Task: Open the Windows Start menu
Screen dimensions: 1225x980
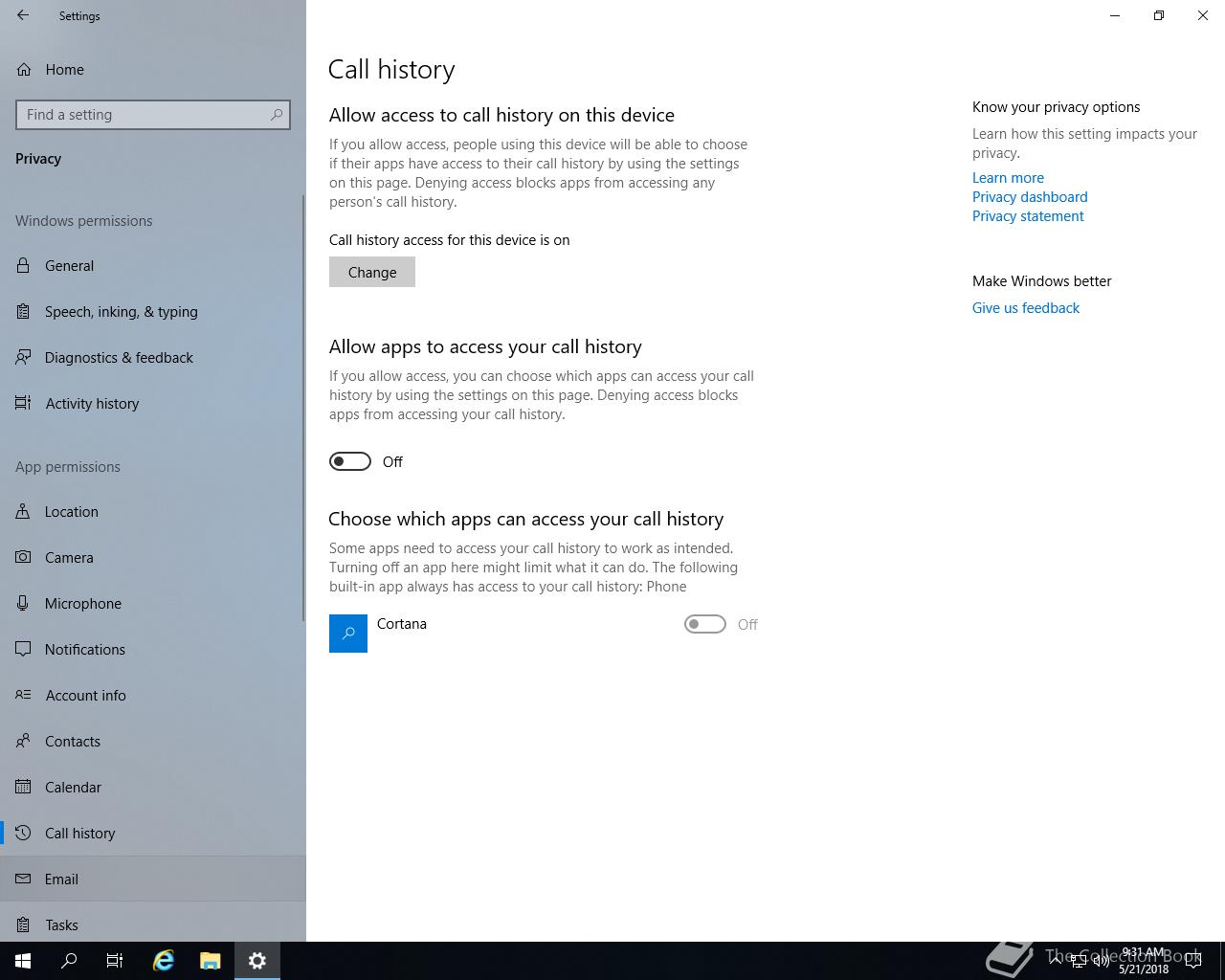Action: [23, 961]
